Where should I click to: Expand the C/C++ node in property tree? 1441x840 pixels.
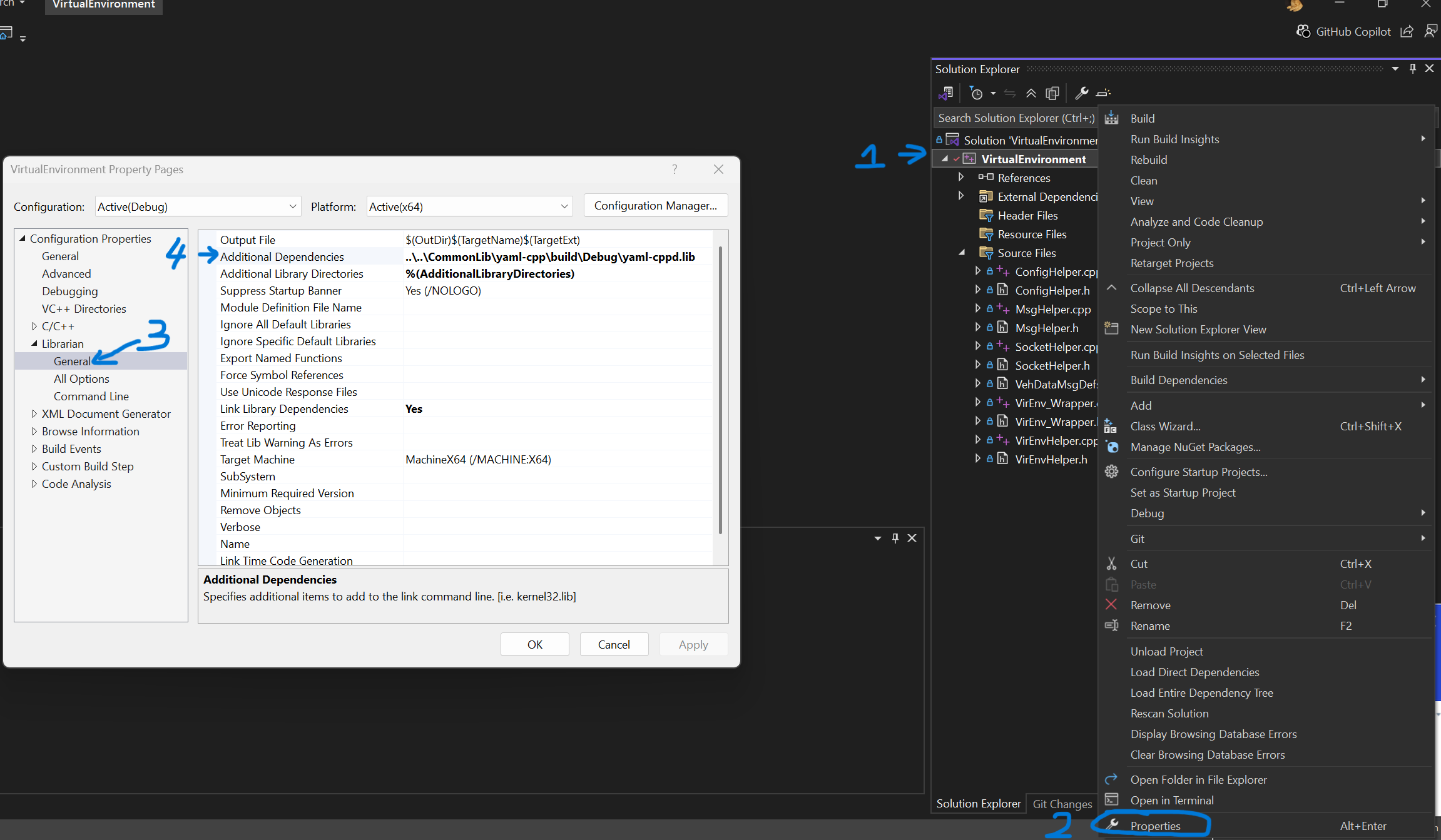[x=34, y=326]
